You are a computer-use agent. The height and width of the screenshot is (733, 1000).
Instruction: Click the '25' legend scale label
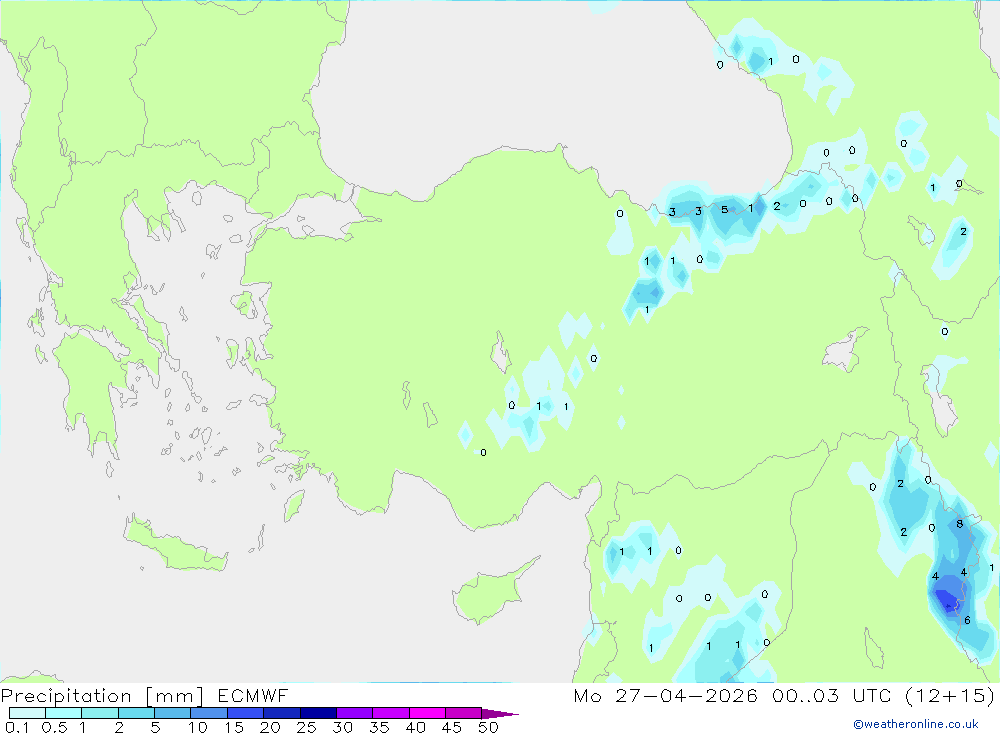[306, 727]
